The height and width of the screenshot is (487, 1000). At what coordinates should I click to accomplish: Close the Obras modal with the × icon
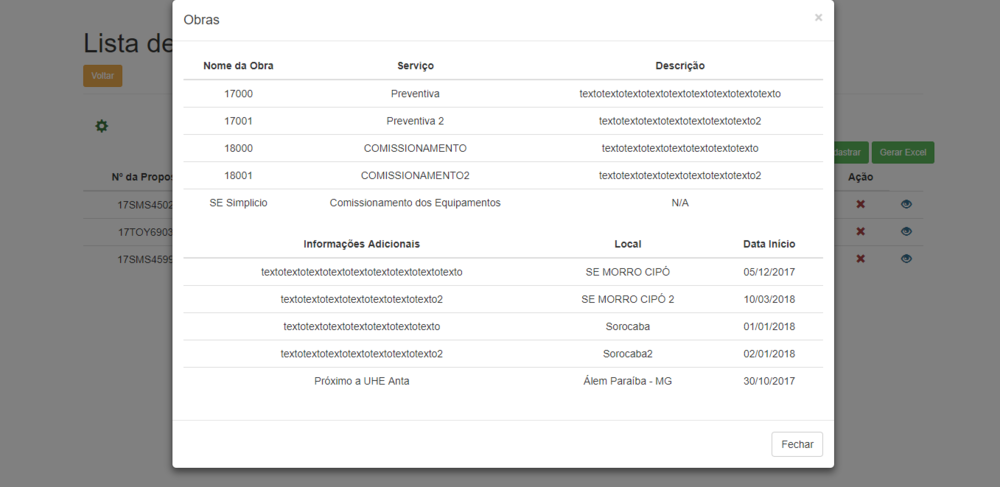click(818, 18)
